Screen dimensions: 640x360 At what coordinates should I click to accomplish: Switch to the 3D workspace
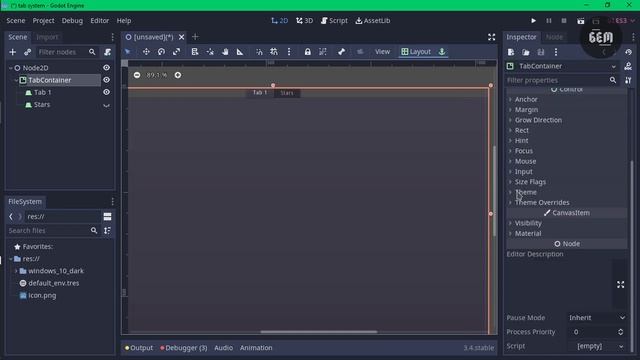pos(304,20)
